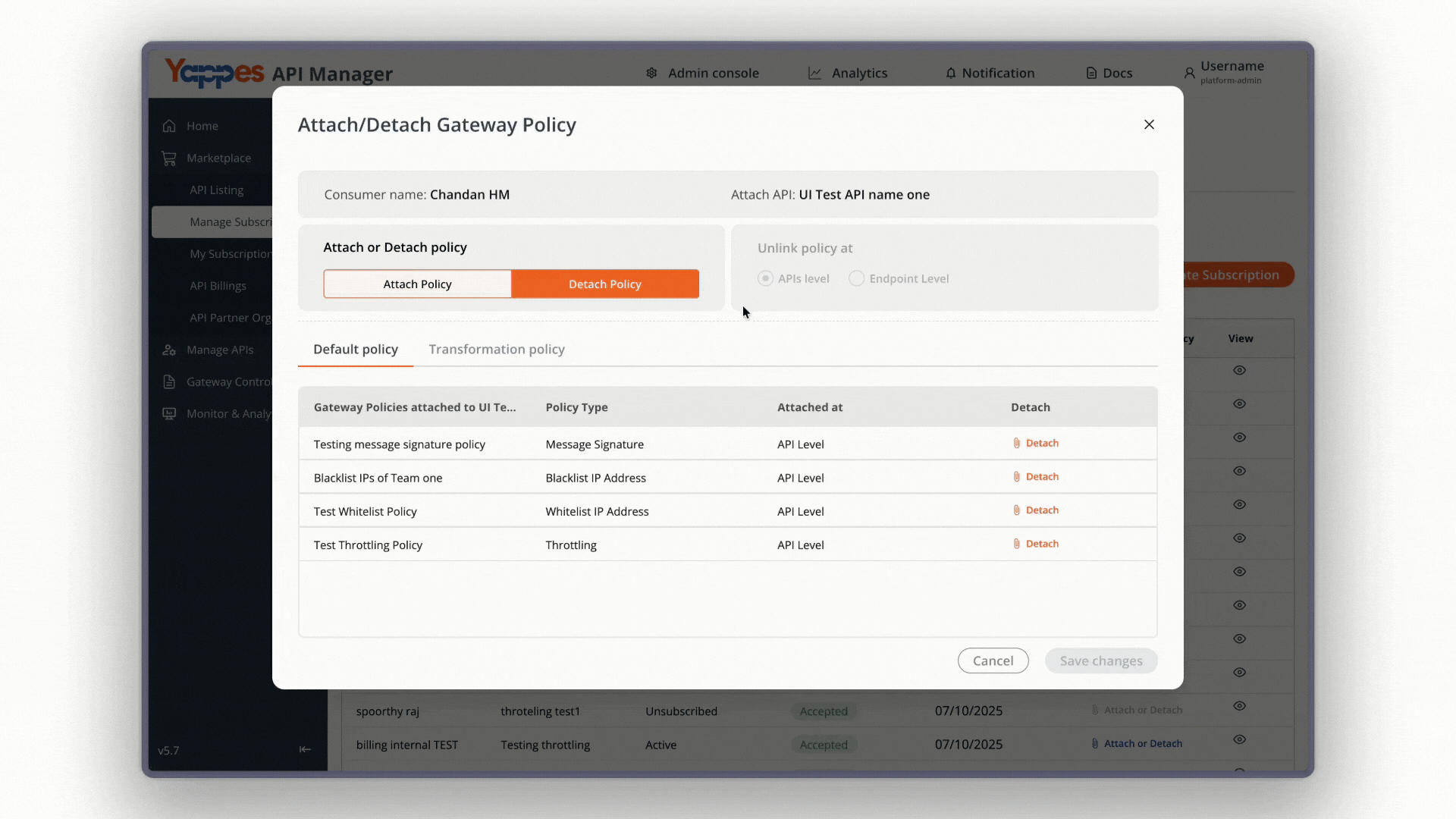Click the Gateway Control sidebar icon
Screen dimensions: 1456x819
point(169,381)
